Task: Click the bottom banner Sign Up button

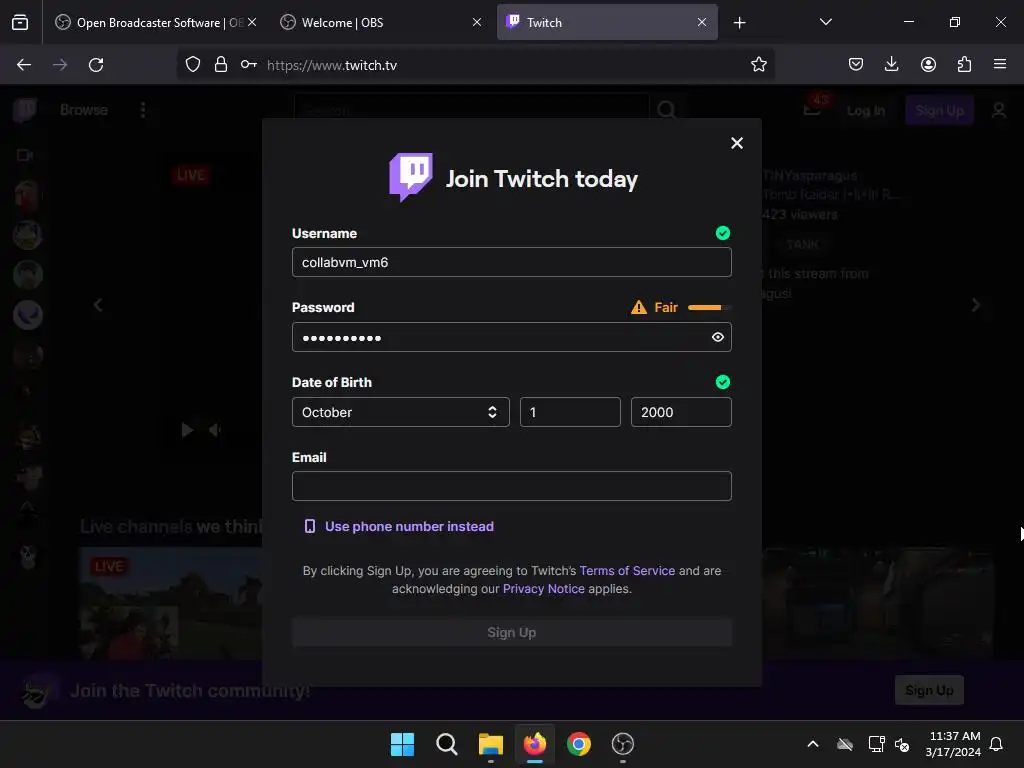Action: point(929,690)
